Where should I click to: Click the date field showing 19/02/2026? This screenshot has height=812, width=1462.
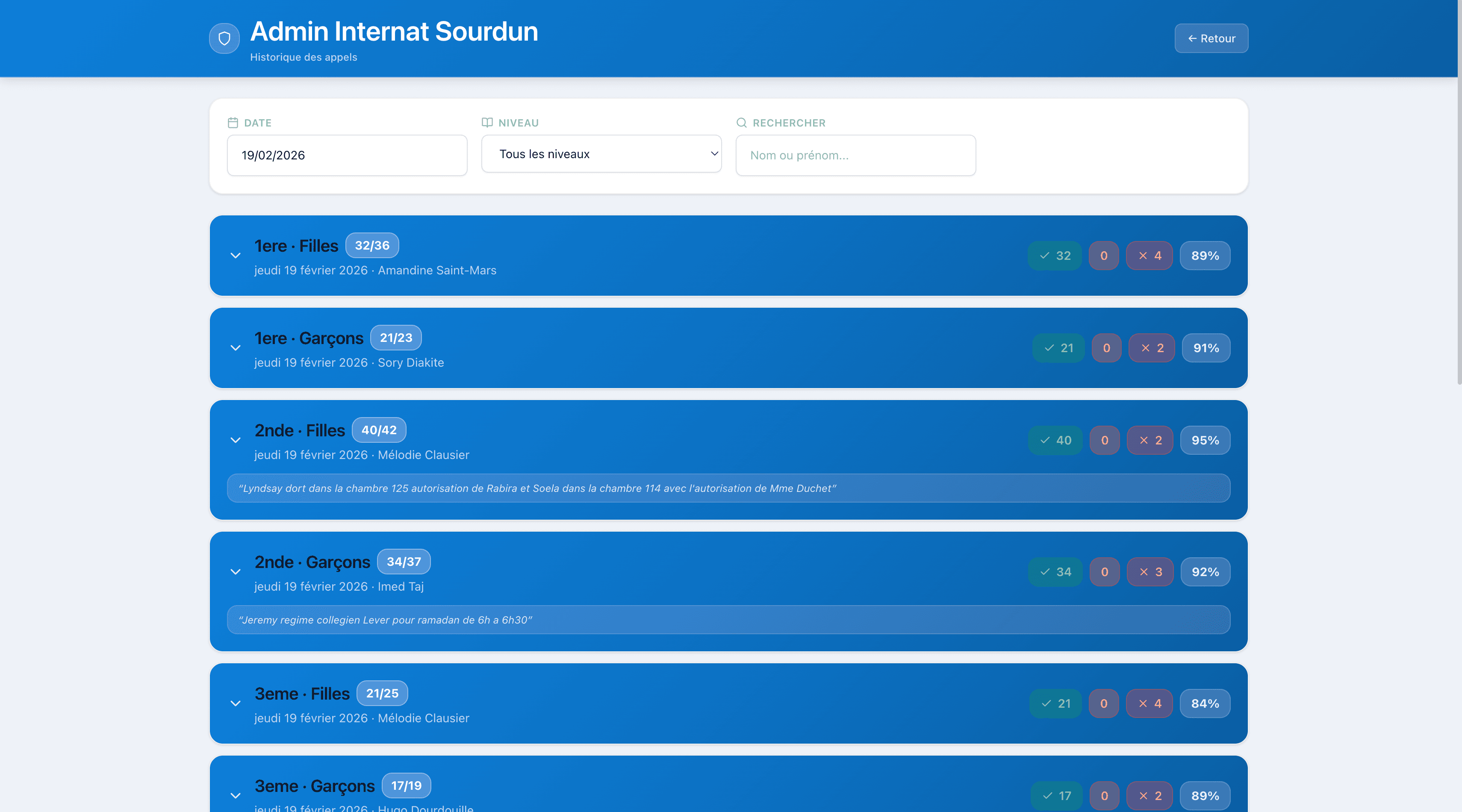click(347, 156)
